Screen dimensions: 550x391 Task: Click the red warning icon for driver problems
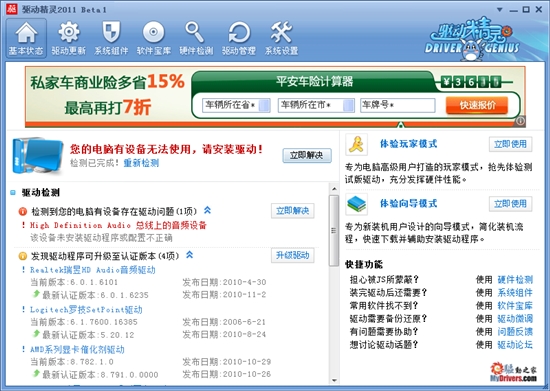click(22, 211)
